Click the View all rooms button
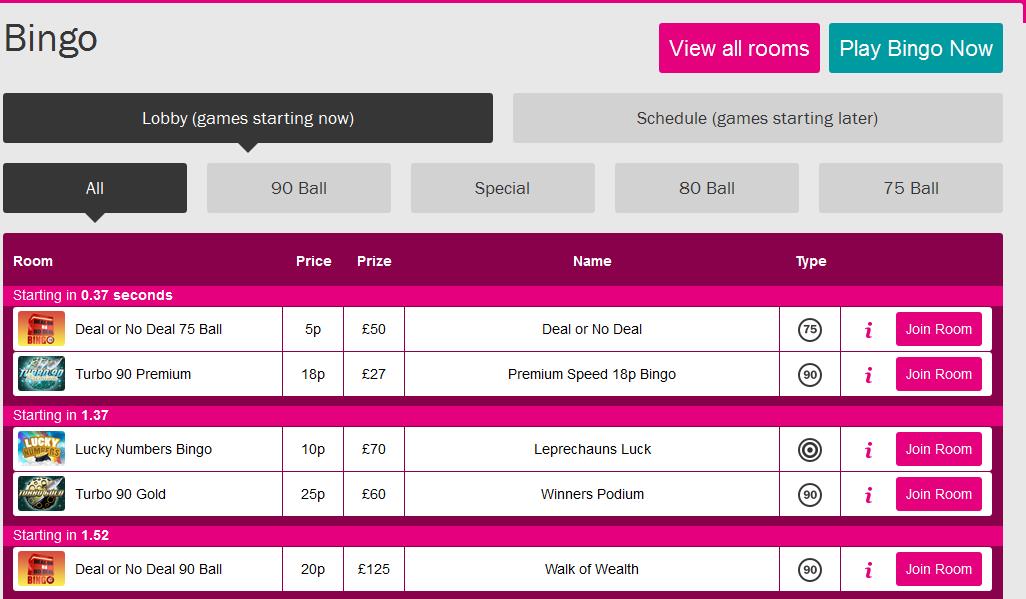Viewport: 1026px width, 599px height. [x=739, y=48]
